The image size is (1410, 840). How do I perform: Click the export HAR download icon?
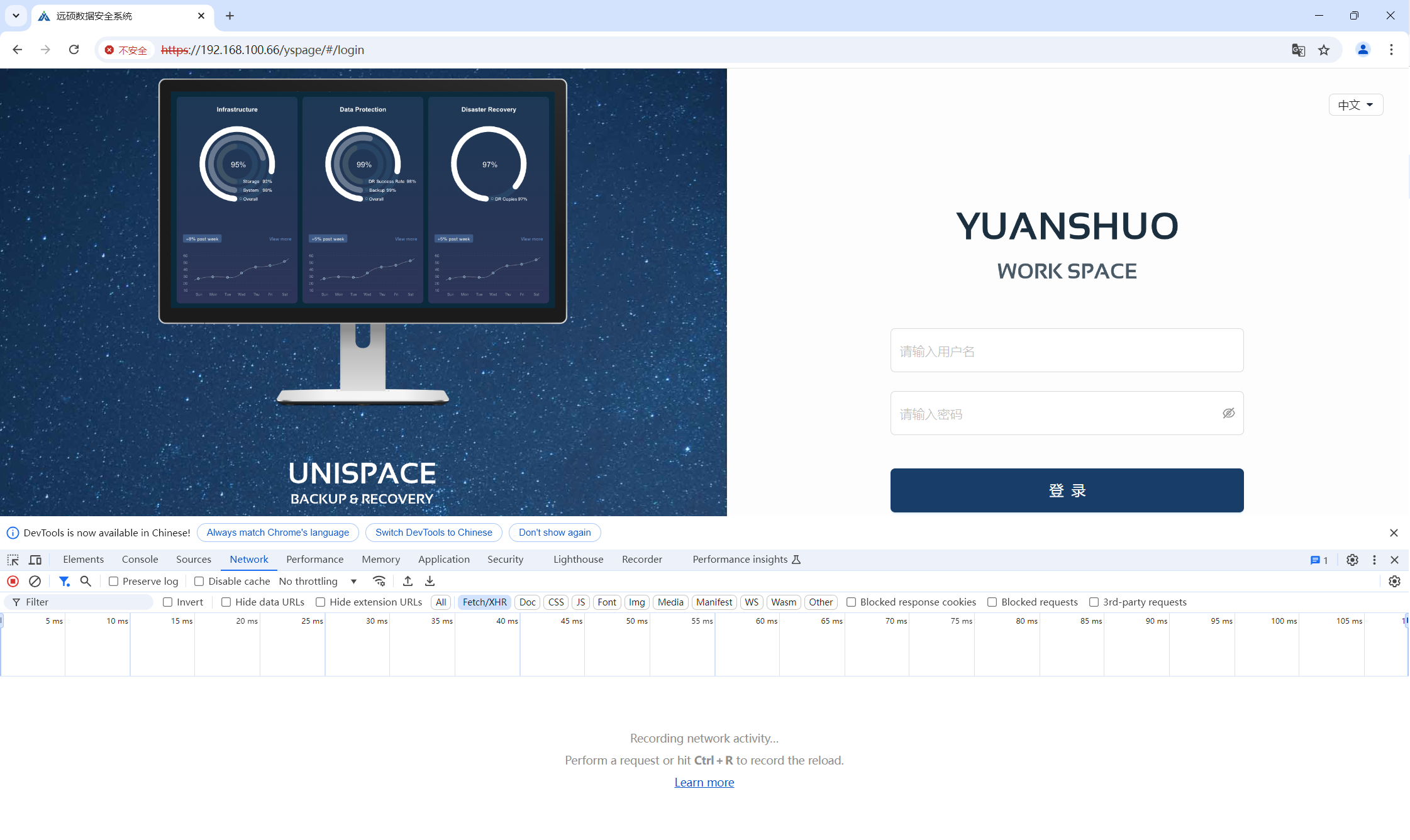pos(430,581)
